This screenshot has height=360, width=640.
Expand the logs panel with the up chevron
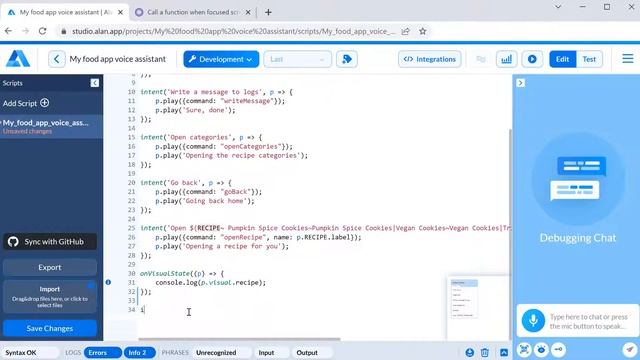tap(504, 353)
